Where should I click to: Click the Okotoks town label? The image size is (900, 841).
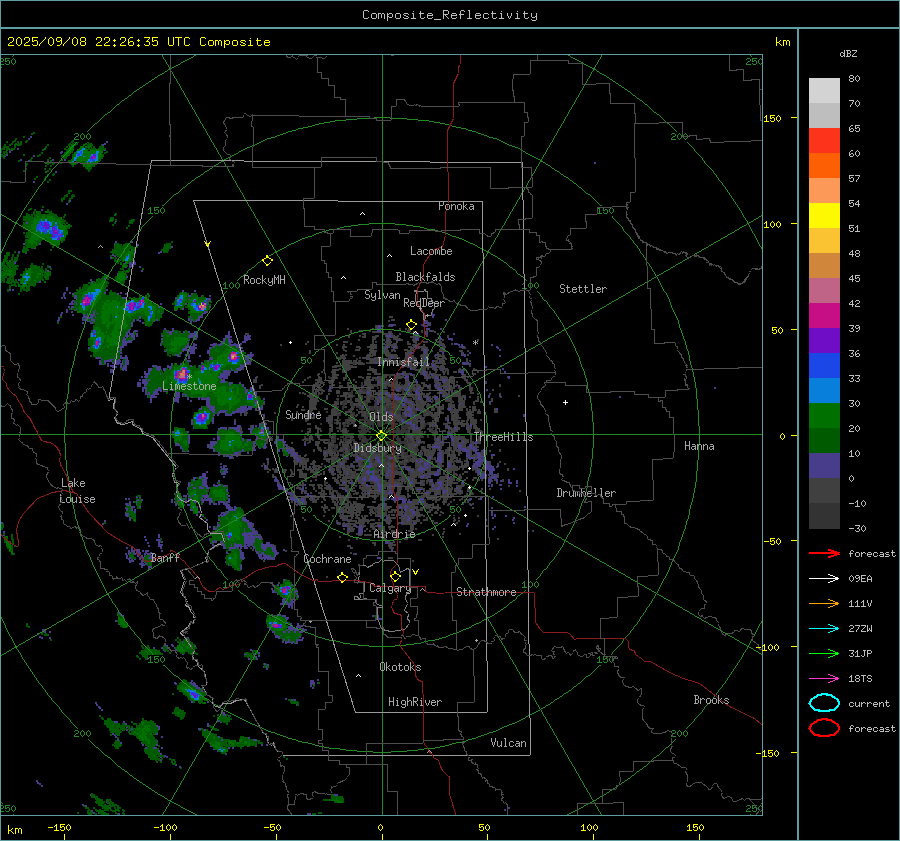pyautogui.click(x=400, y=667)
